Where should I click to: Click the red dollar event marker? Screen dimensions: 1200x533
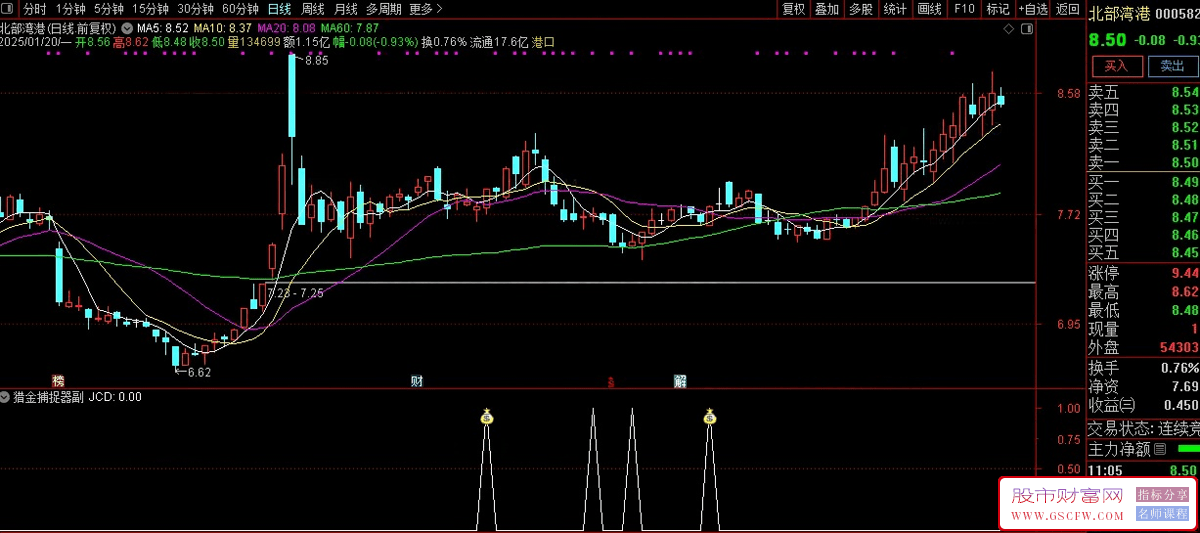coord(610,381)
